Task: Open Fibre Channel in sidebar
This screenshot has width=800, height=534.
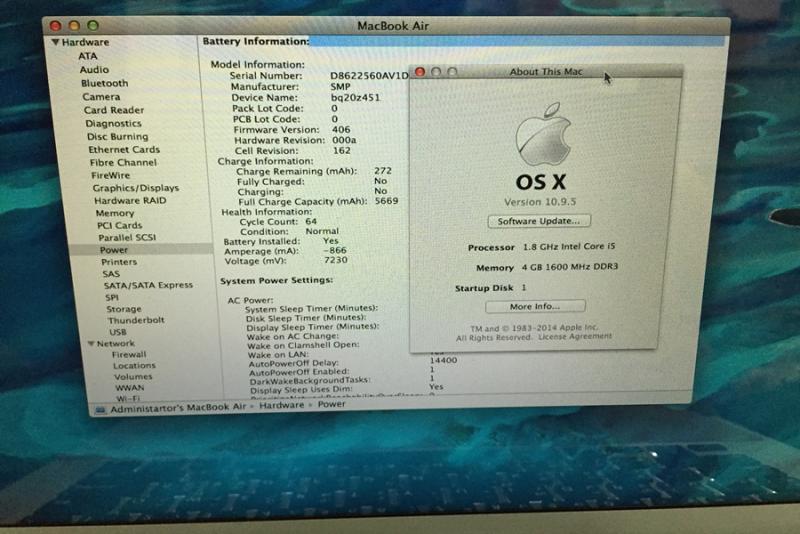Action: (x=123, y=162)
